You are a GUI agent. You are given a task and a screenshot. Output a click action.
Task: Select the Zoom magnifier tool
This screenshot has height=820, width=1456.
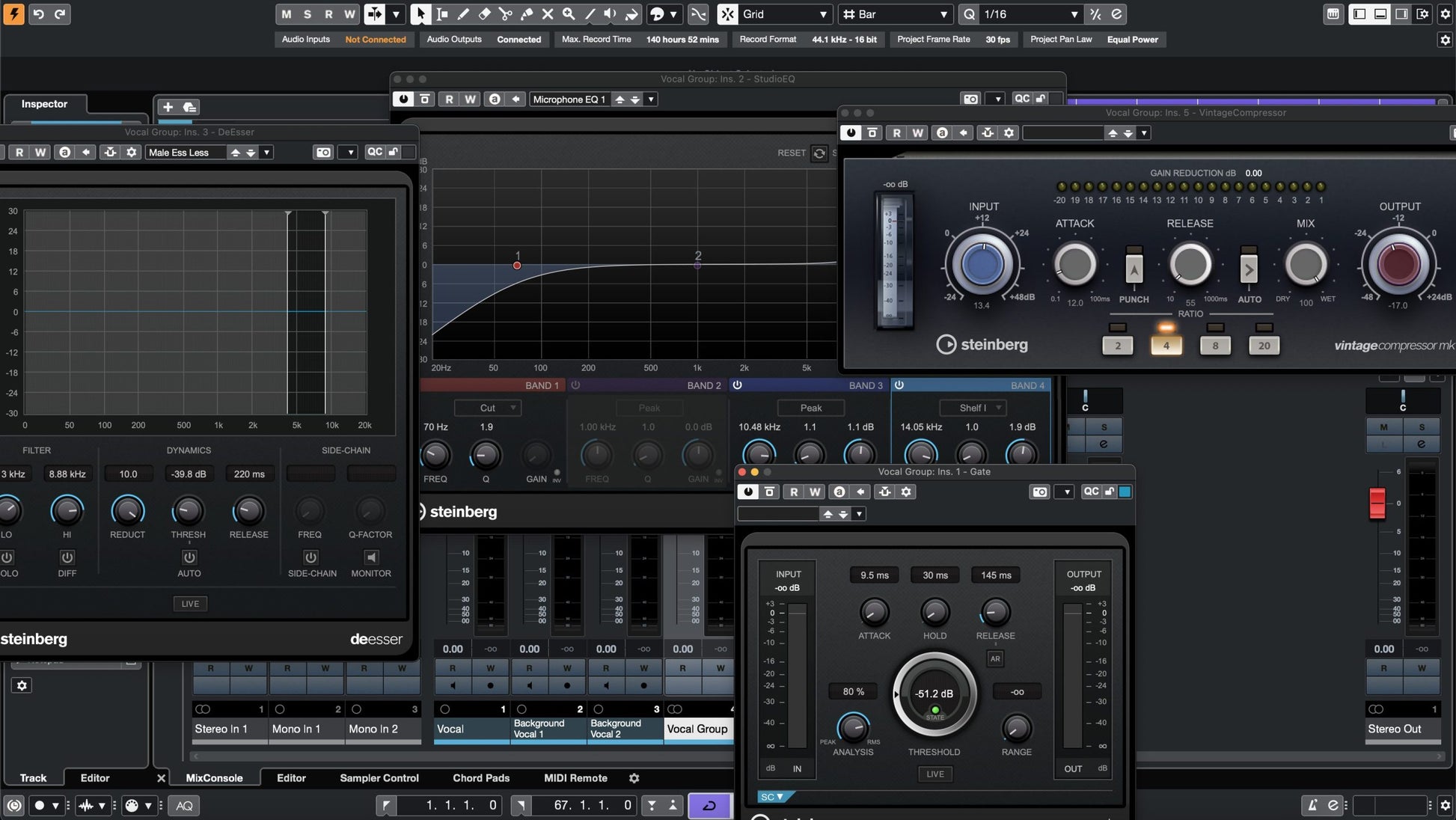pyautogui.click(x=569, y=14)
